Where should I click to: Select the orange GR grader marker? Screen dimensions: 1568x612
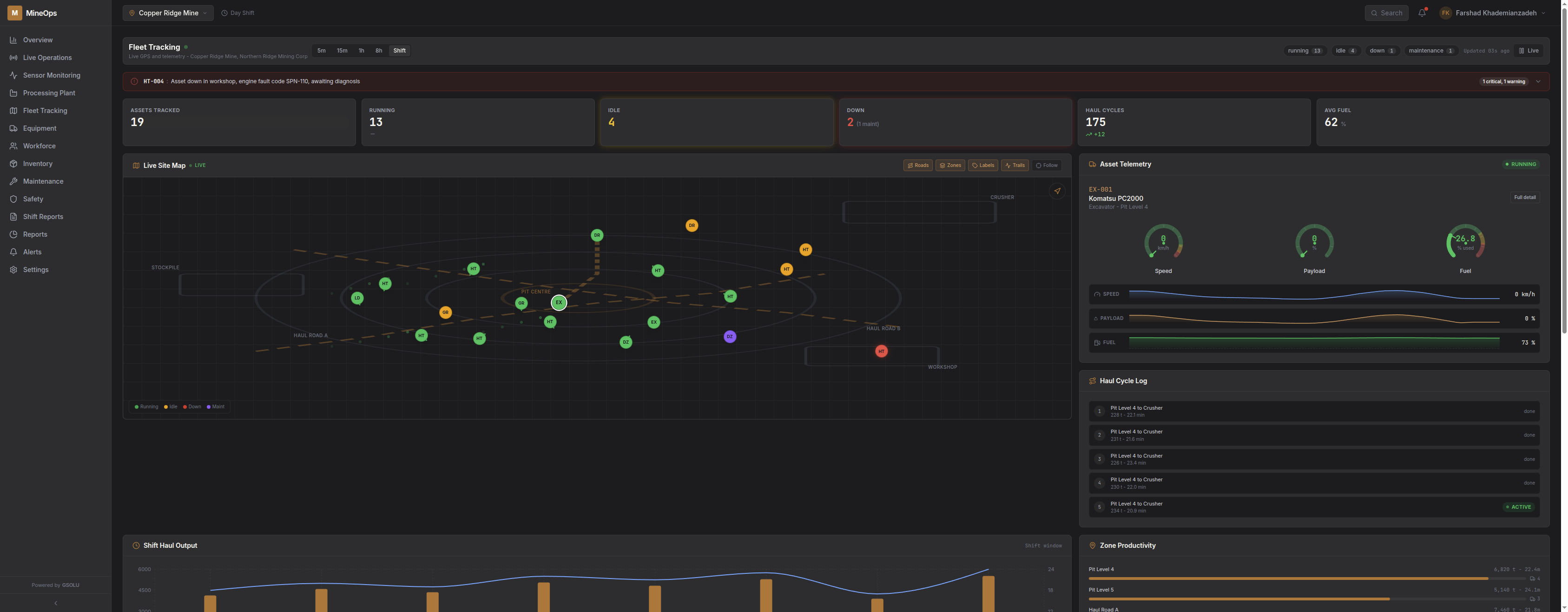[446, 313]
